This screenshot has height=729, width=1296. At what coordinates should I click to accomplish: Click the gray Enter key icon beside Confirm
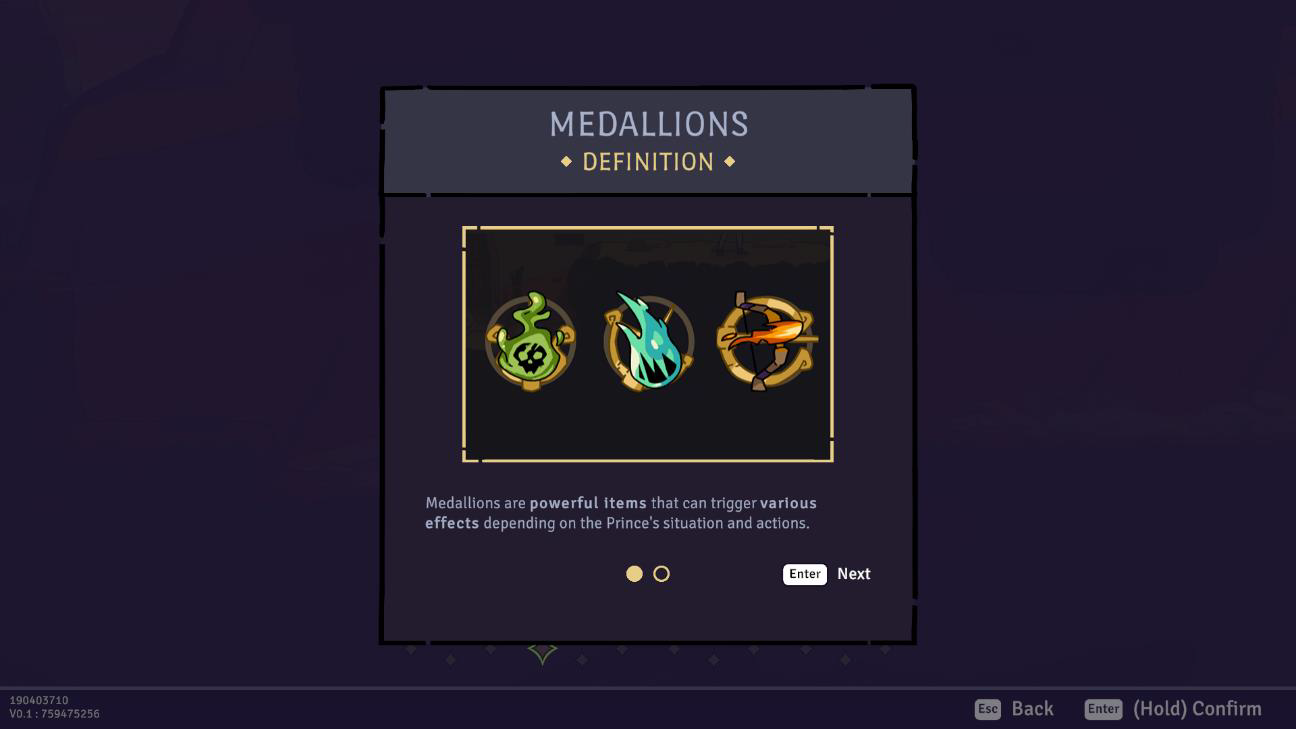[x=1104, y=709]
